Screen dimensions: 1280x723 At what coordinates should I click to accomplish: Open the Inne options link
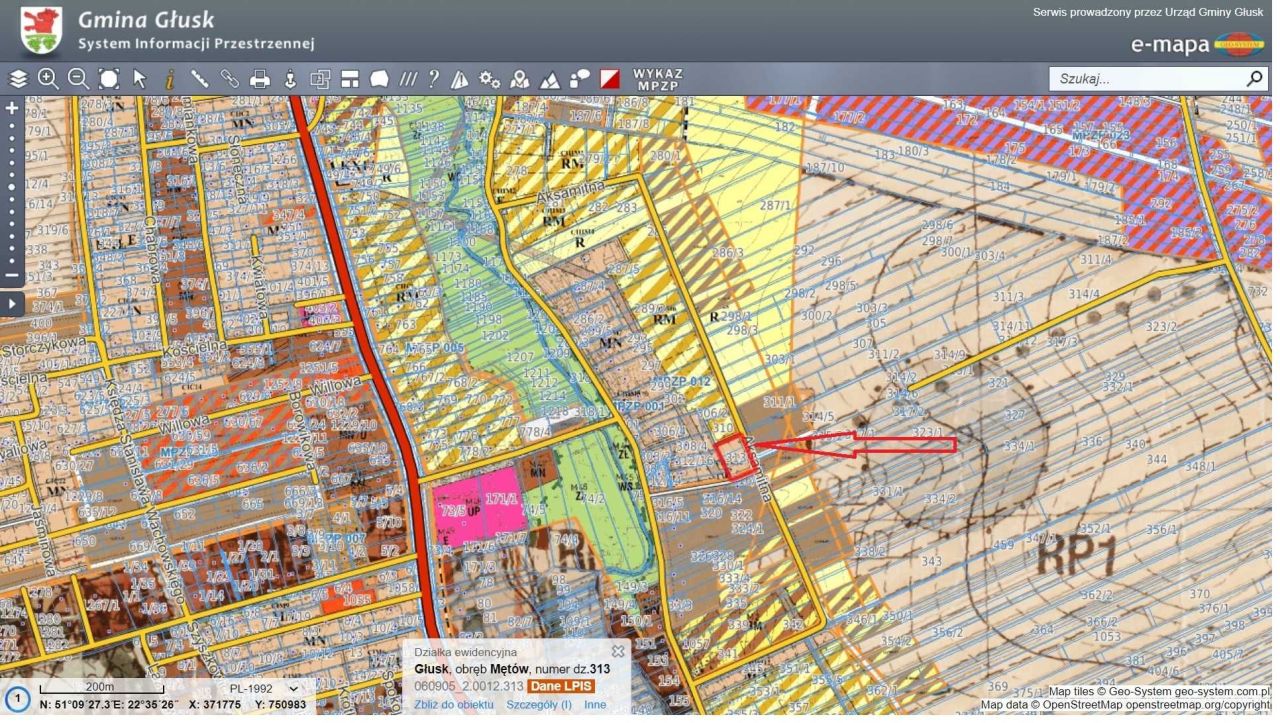click(595, 705)
